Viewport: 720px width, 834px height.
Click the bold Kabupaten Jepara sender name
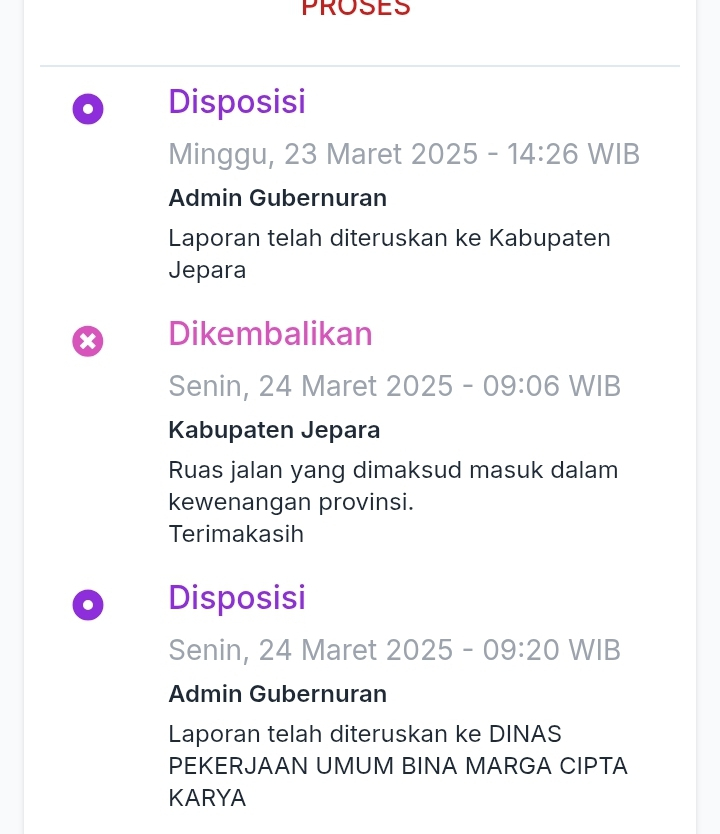click(274, 430)
